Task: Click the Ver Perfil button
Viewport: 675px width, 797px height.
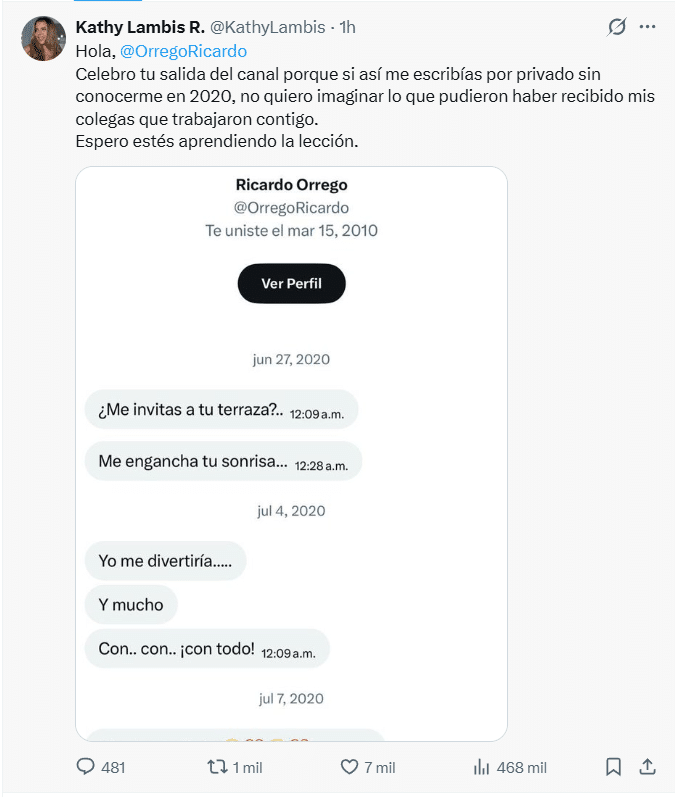Action: point(291,283)
